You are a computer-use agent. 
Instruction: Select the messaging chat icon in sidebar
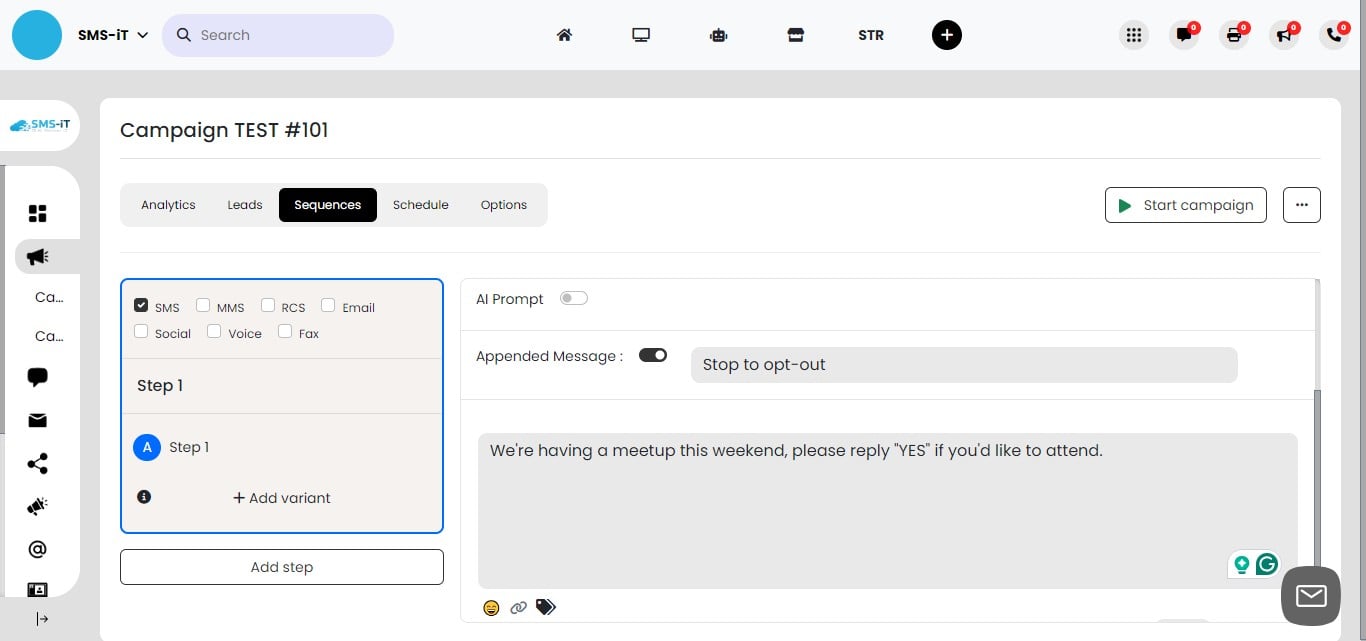click(x=37, y=377)
